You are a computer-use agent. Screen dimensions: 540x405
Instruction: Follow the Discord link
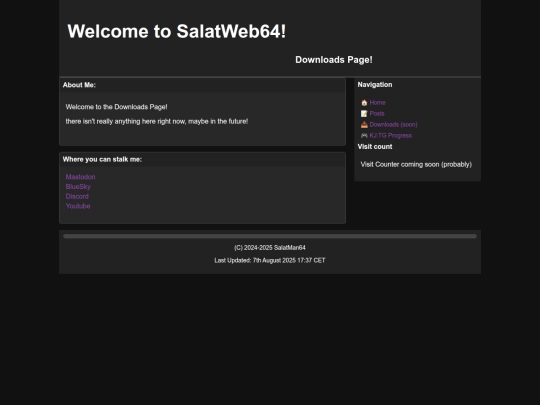click(x=77, y=196)
